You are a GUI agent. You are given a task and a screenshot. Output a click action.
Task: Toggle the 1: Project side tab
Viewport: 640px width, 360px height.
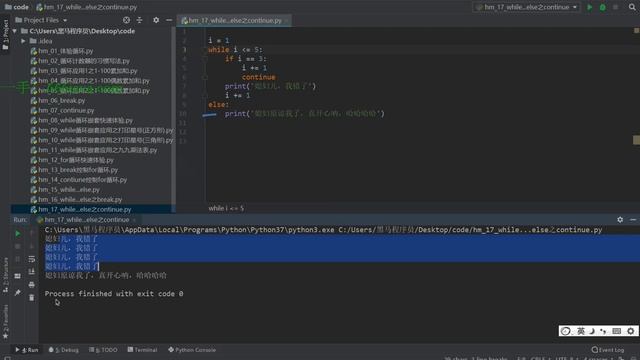click(5, 34)
